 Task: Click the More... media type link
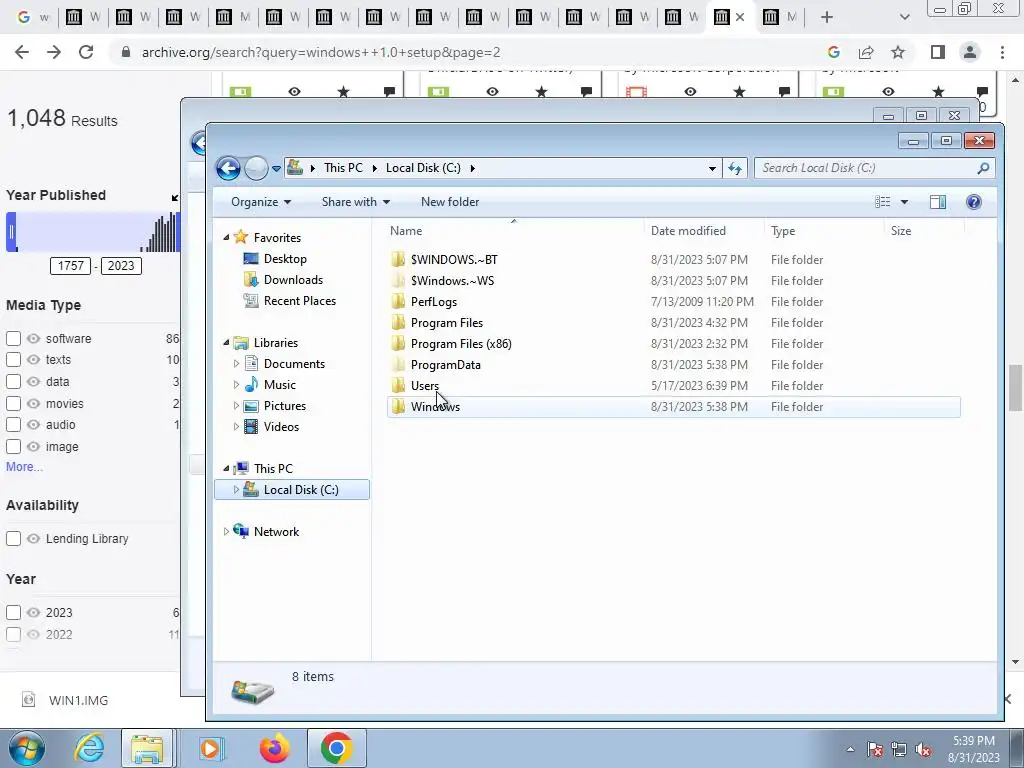click(24, 467)
